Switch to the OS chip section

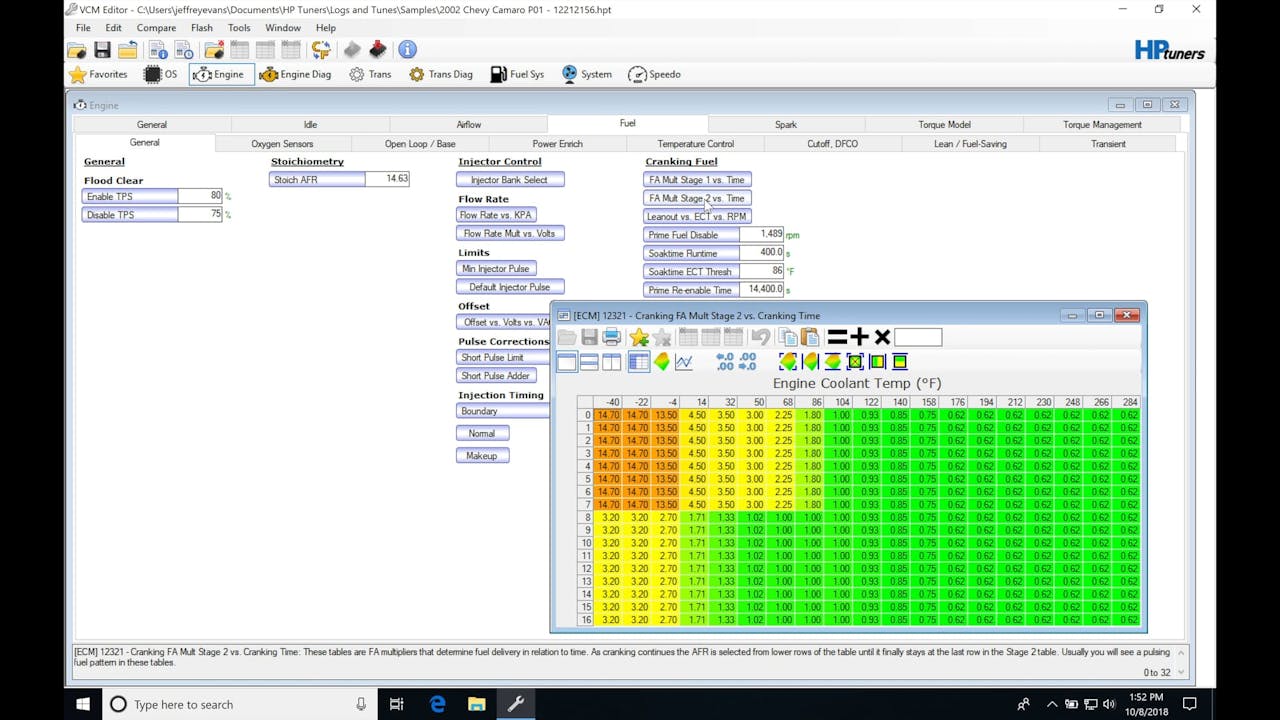tap(161, 74)
